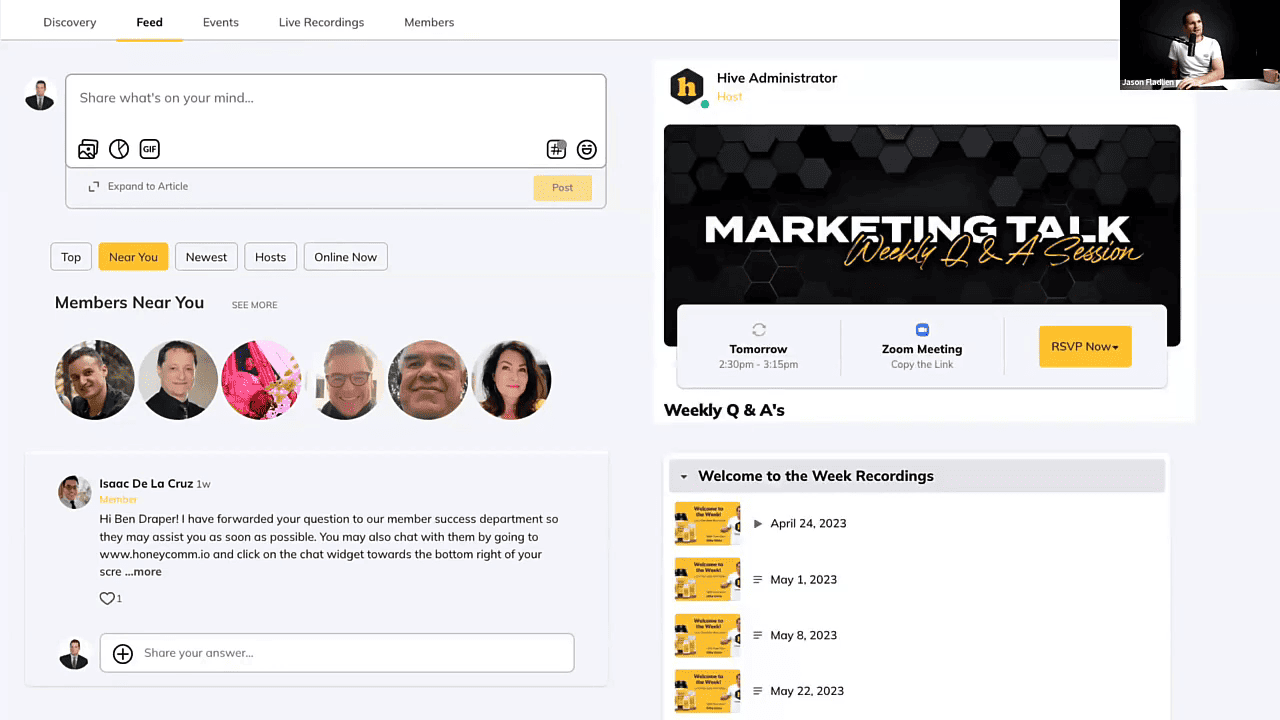Like Isaac De La Cruz's post
Screen dimensions: 1280x720
pos(107,598)
